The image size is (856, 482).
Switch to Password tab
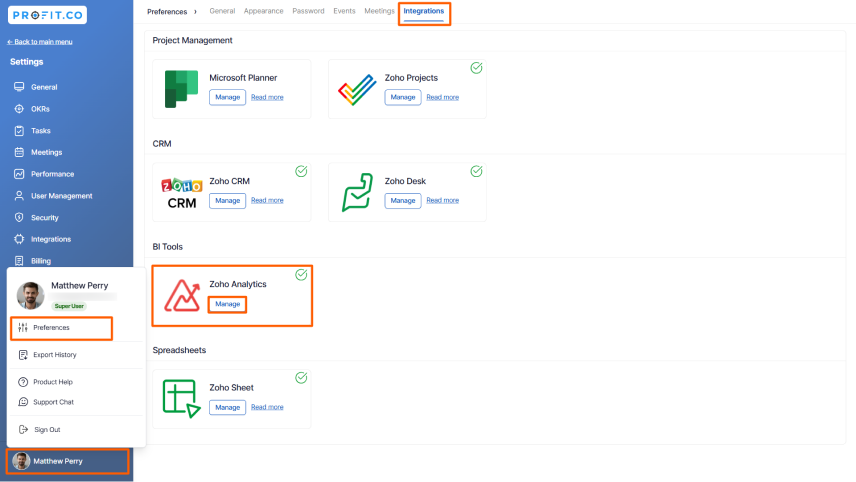(308, 11)
